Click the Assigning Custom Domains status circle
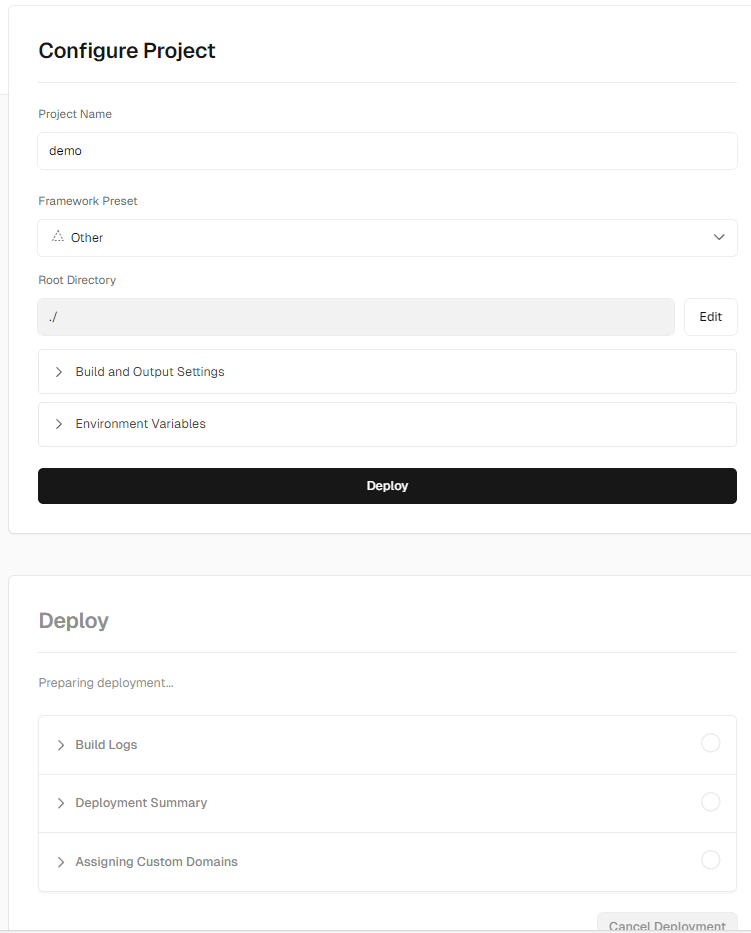Viewport: 751px width, 933px height. point(710,860)
